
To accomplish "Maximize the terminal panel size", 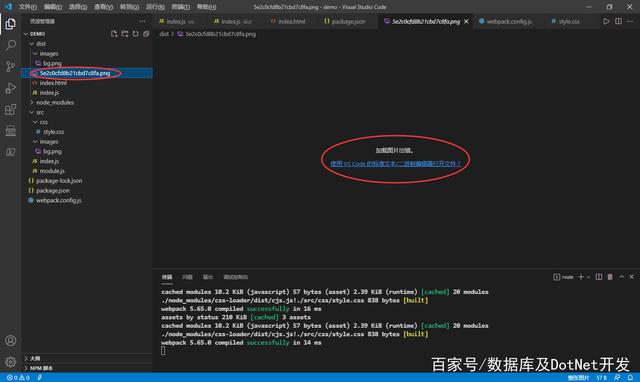I will coord(621,277).
